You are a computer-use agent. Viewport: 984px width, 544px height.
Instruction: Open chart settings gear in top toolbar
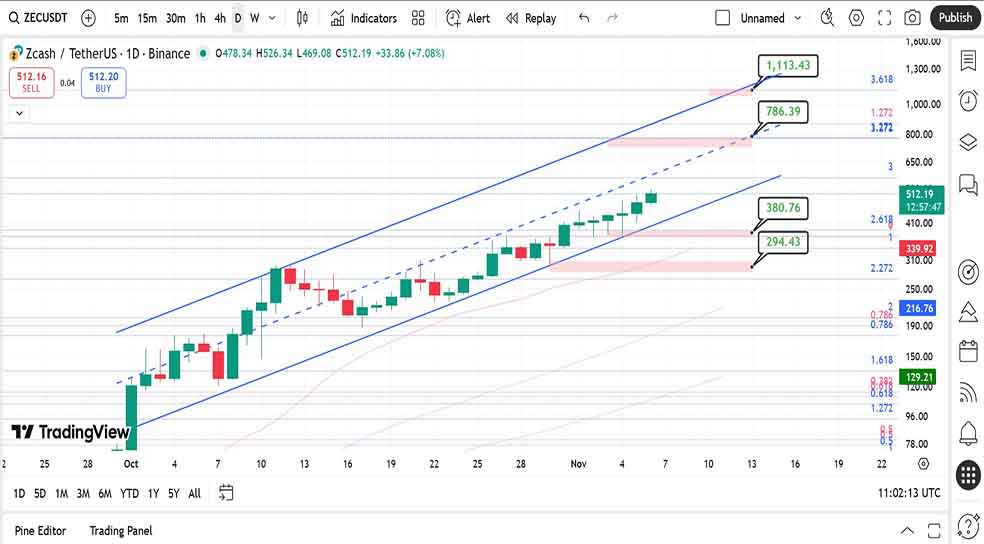856,18
